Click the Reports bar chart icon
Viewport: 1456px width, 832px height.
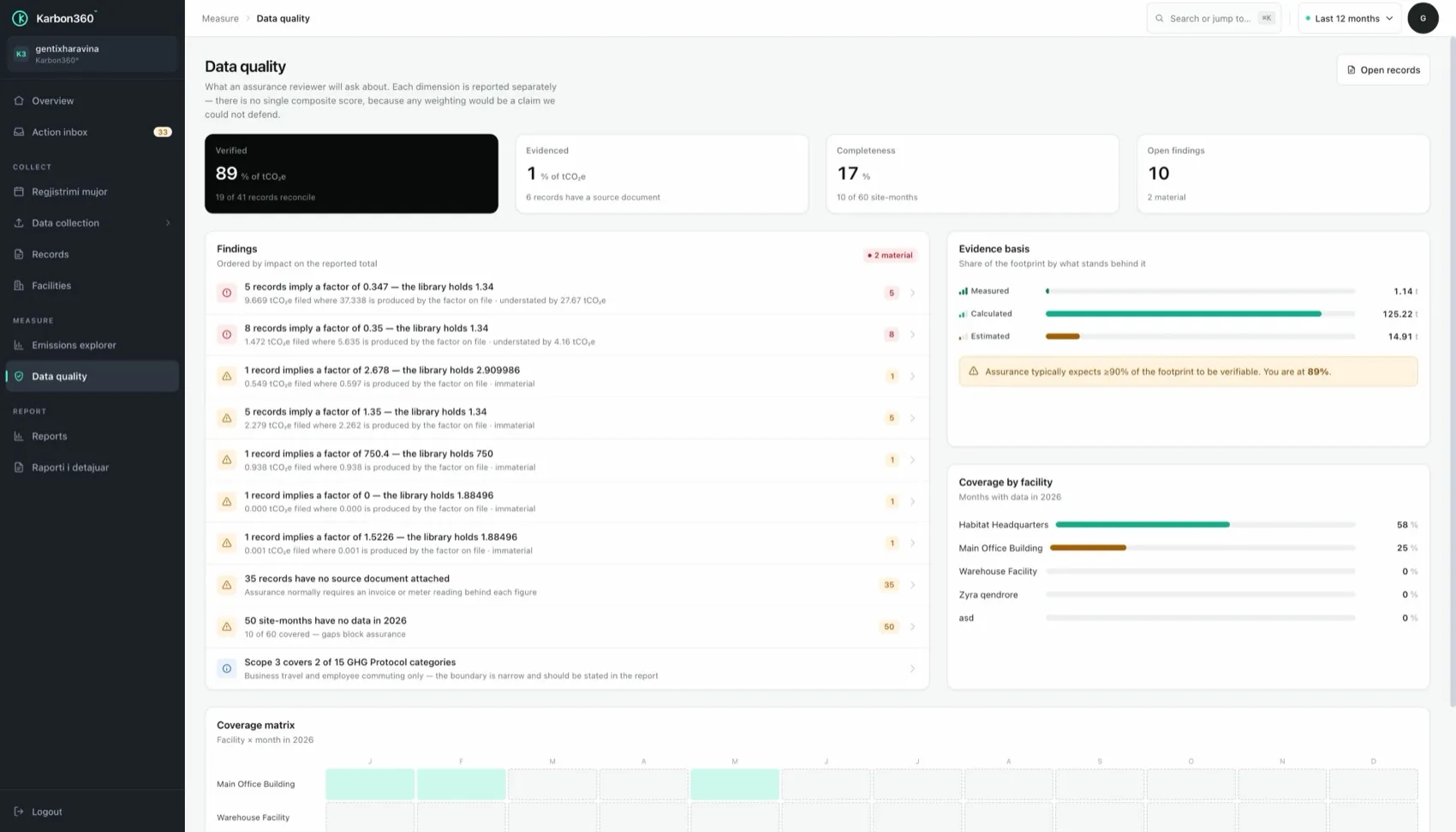point(19,437)
